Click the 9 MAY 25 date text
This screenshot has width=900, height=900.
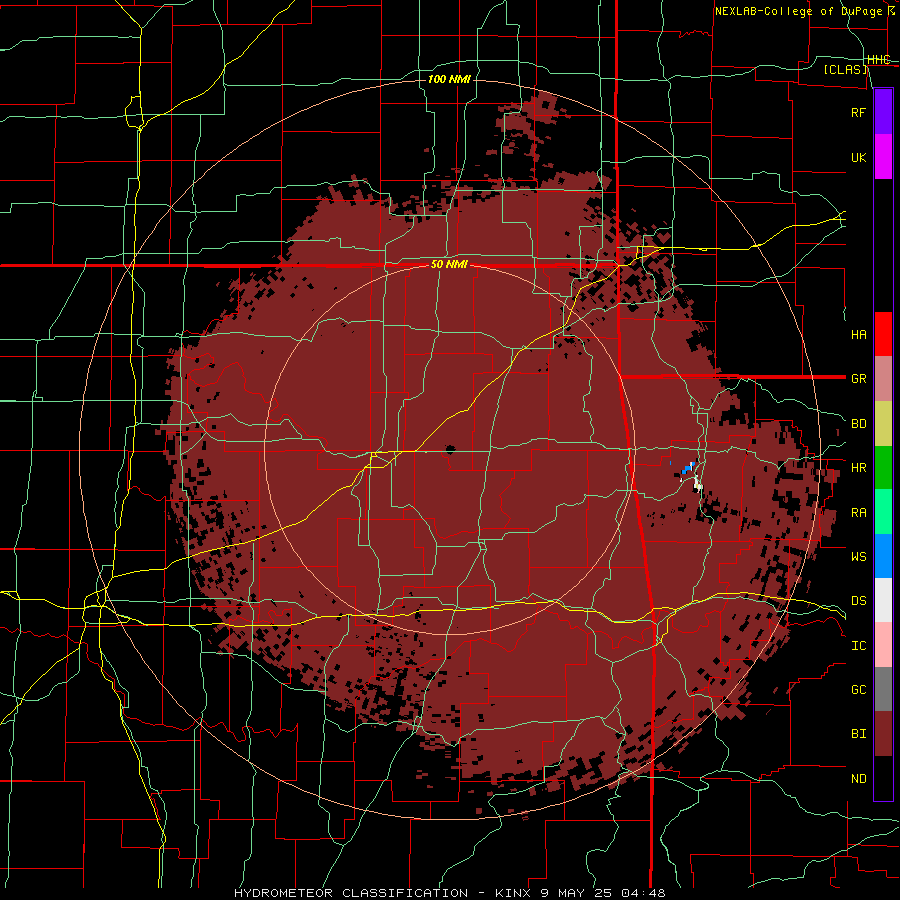point(576,893)
